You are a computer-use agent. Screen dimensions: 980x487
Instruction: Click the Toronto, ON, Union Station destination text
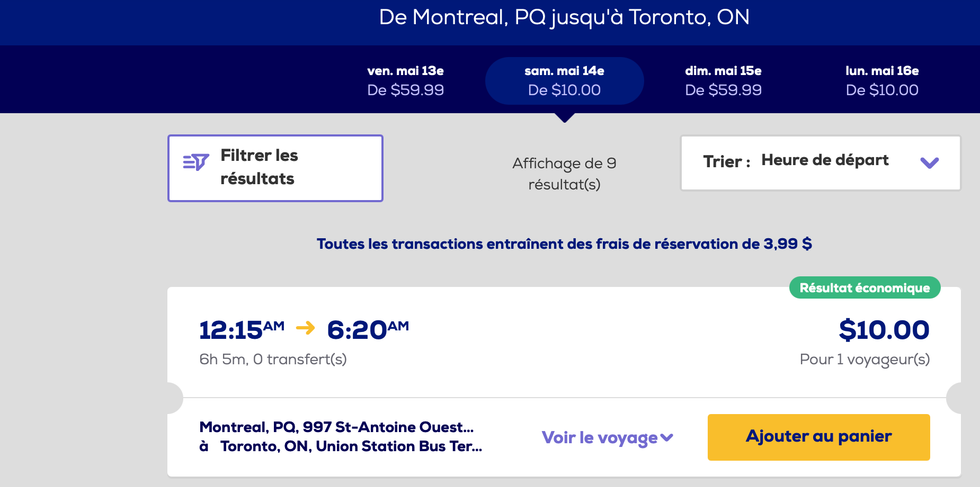tap(350, 447)
